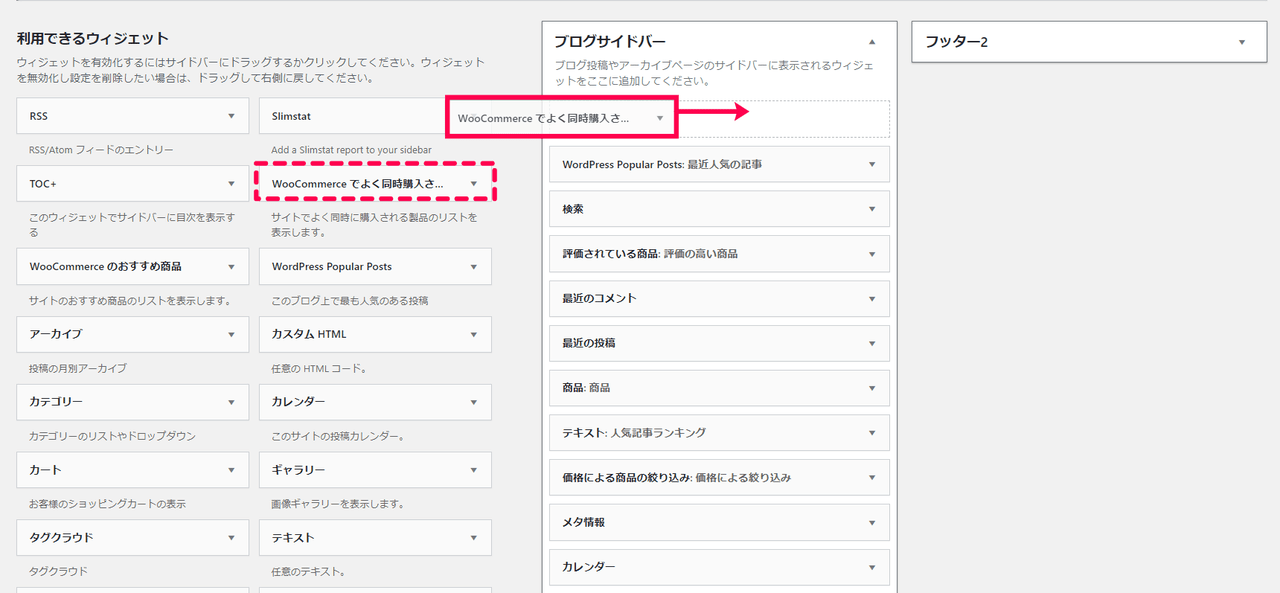Expand sidebar 商品: 商品 widget arrow
This screenshot has width=1280, height=593.
872,388
